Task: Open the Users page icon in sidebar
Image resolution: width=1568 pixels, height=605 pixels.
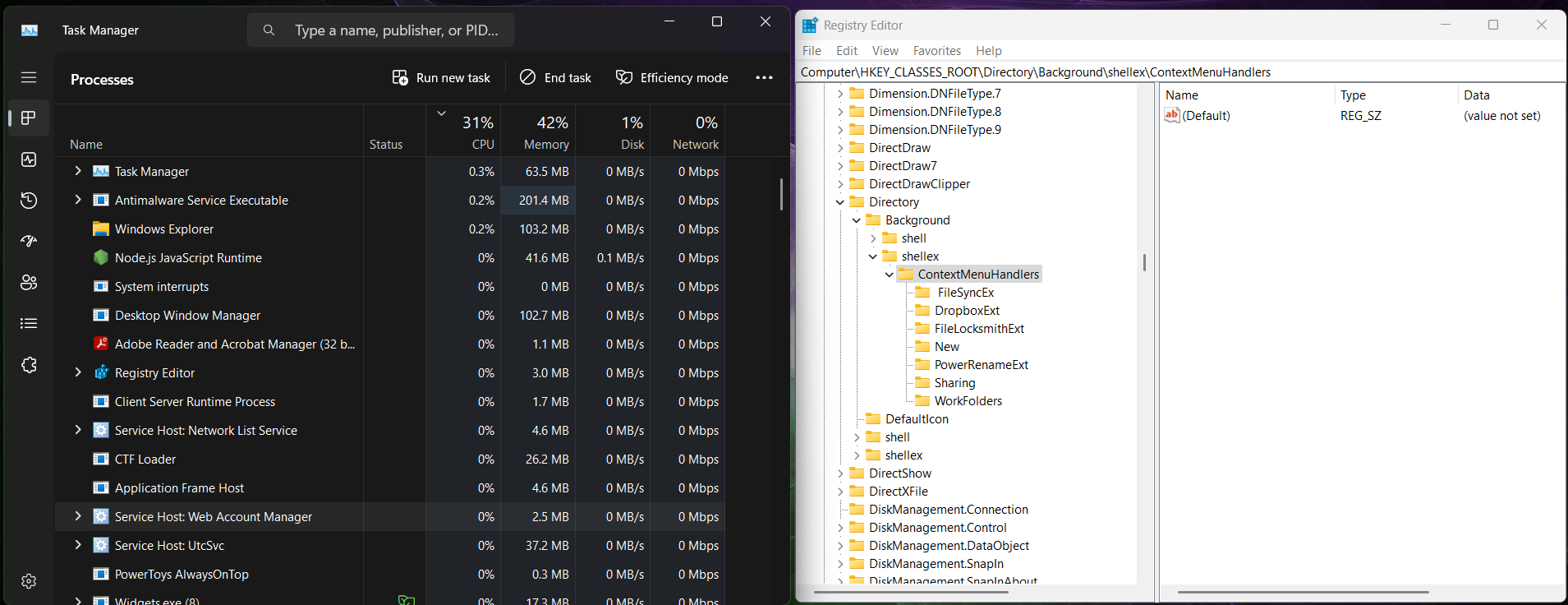Action: pos(29,283)
